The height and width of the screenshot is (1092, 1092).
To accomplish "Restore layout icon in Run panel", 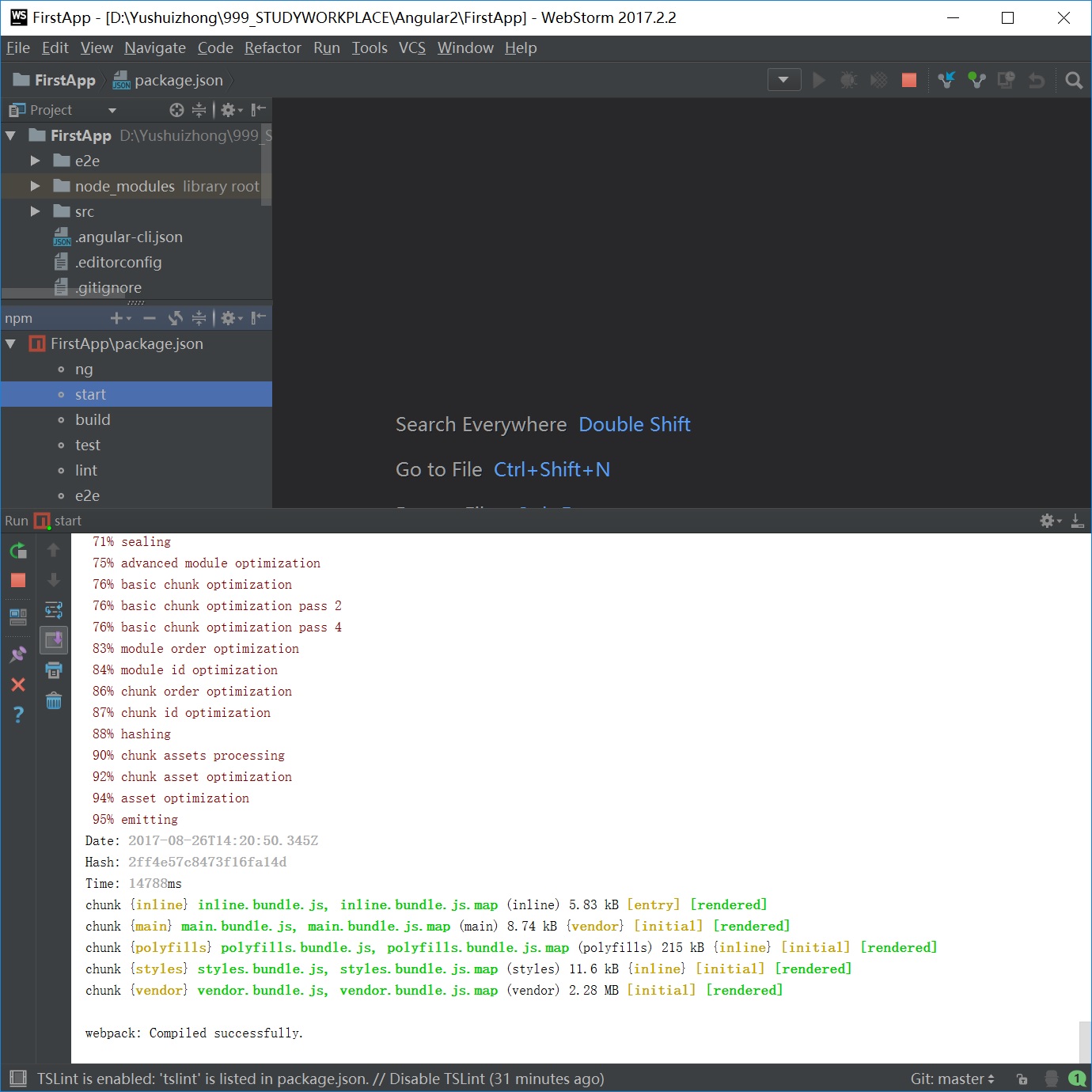I will [18, 616].
